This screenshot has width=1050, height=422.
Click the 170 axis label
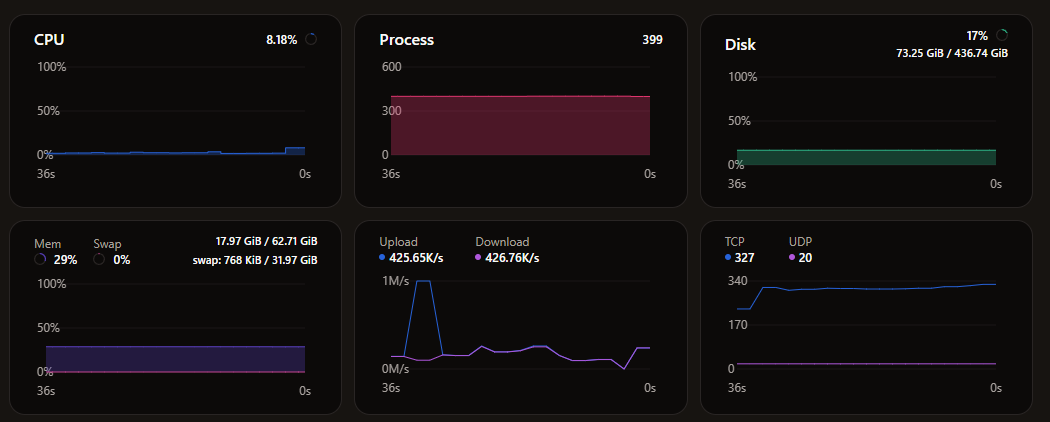point(737,326)
